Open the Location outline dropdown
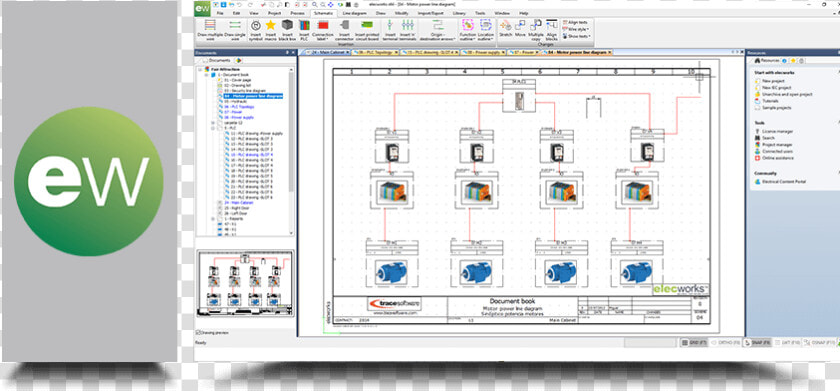This screenshot has height=391, width=840. pyautogui.click(x=486, y=30)
